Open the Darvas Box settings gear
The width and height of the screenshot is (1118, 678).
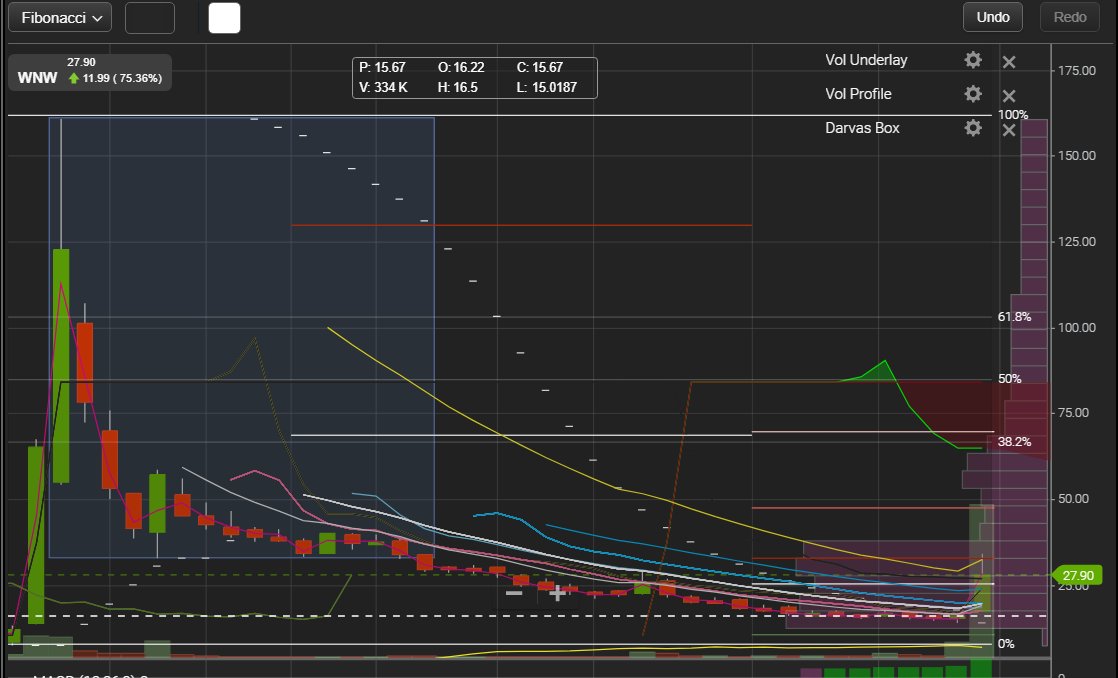click(972, 128)
